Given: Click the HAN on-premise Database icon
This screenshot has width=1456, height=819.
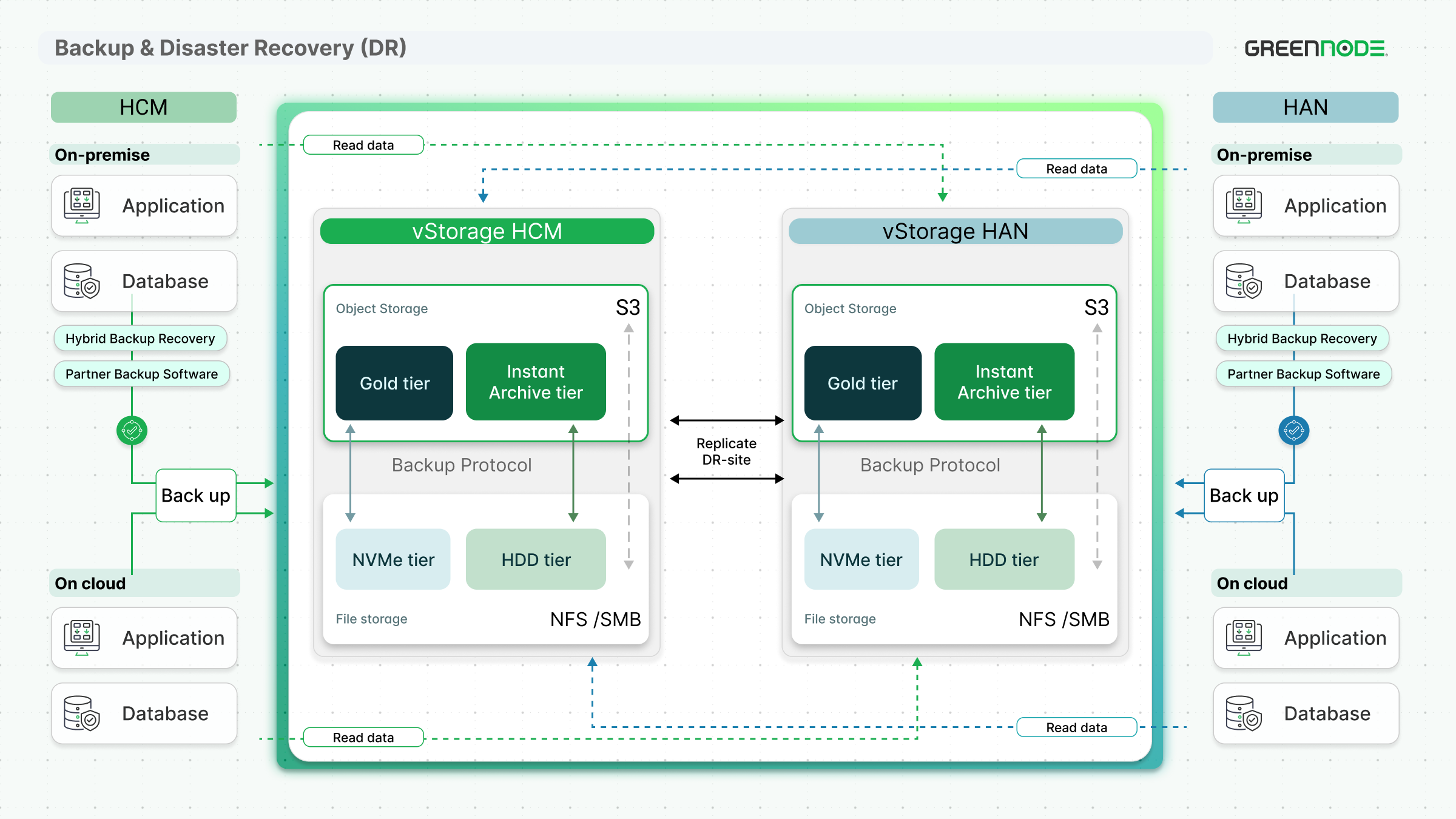Looking at the screenshot, I should point(1244,281).
